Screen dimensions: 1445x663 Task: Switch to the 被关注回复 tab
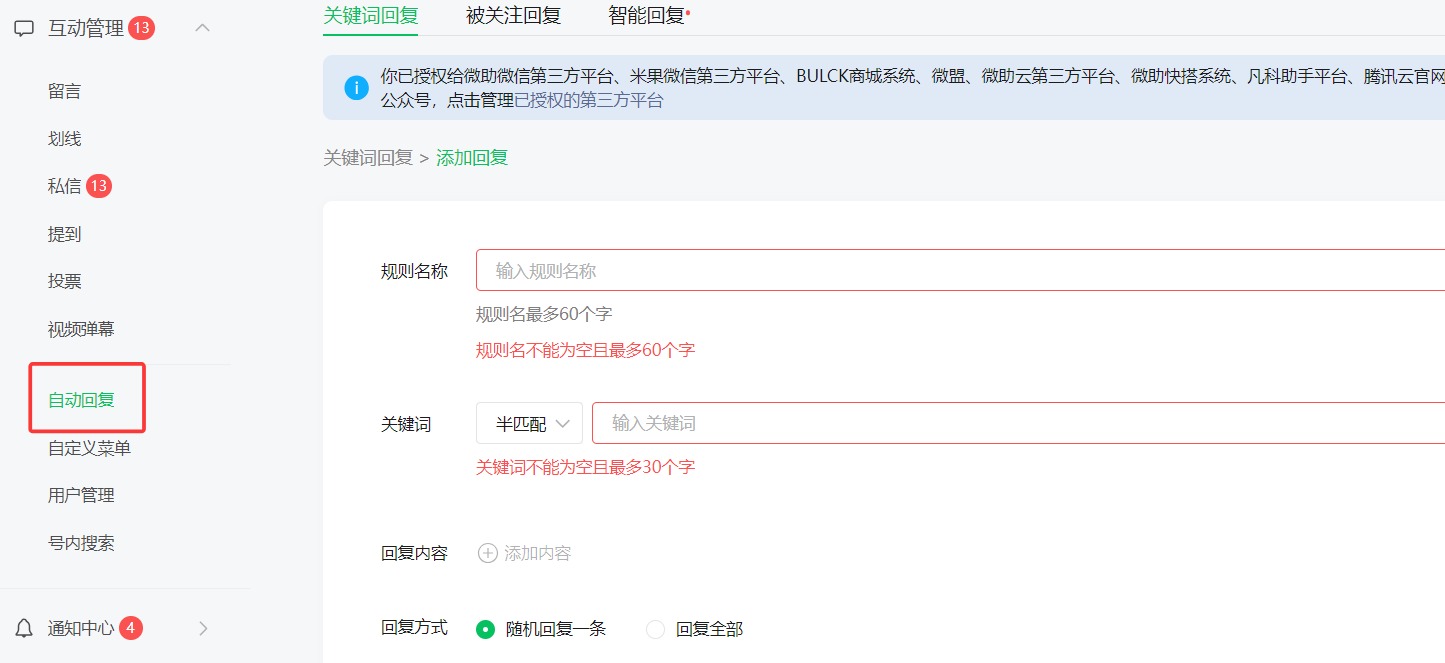pyautogui.click(x=512, y=15)
